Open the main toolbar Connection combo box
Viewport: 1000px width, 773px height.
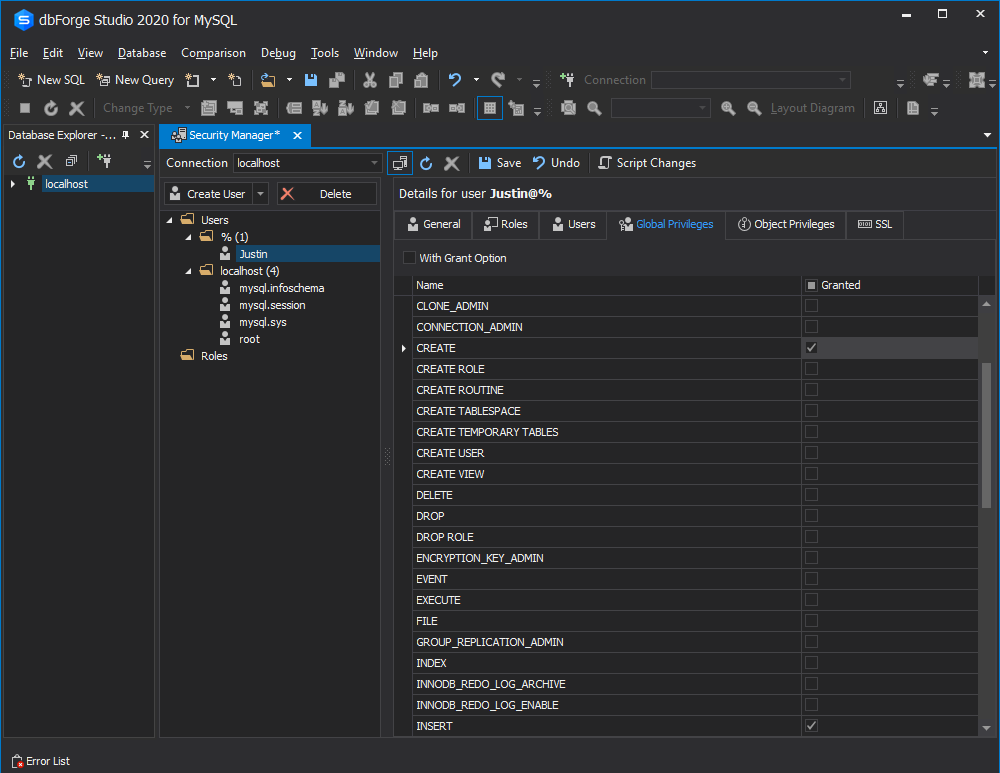click(x=751, y=80)
